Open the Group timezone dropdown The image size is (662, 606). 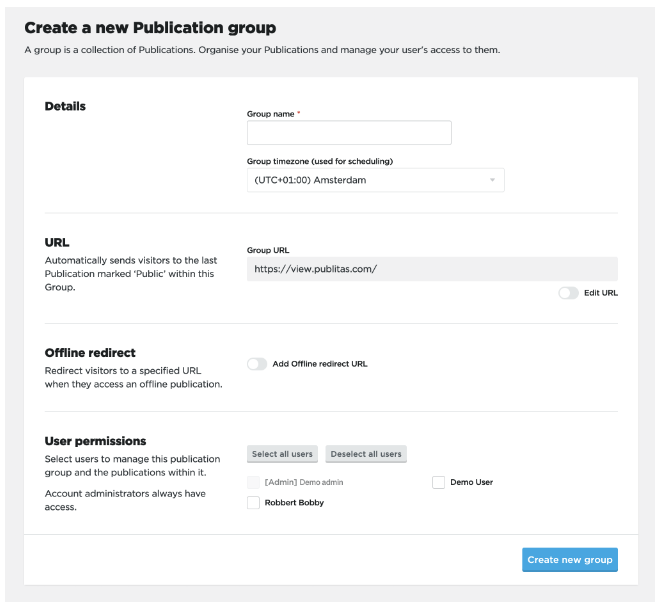tap(375, 180)
